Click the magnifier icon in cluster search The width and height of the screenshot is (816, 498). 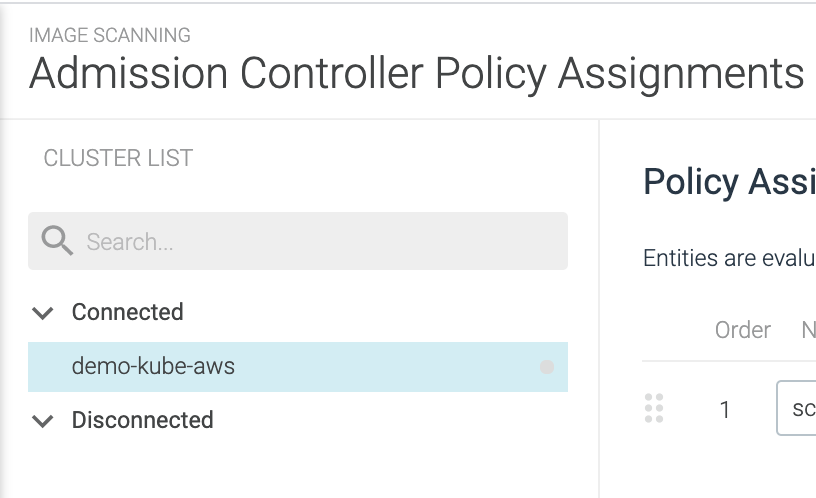(x=57, y=241)
